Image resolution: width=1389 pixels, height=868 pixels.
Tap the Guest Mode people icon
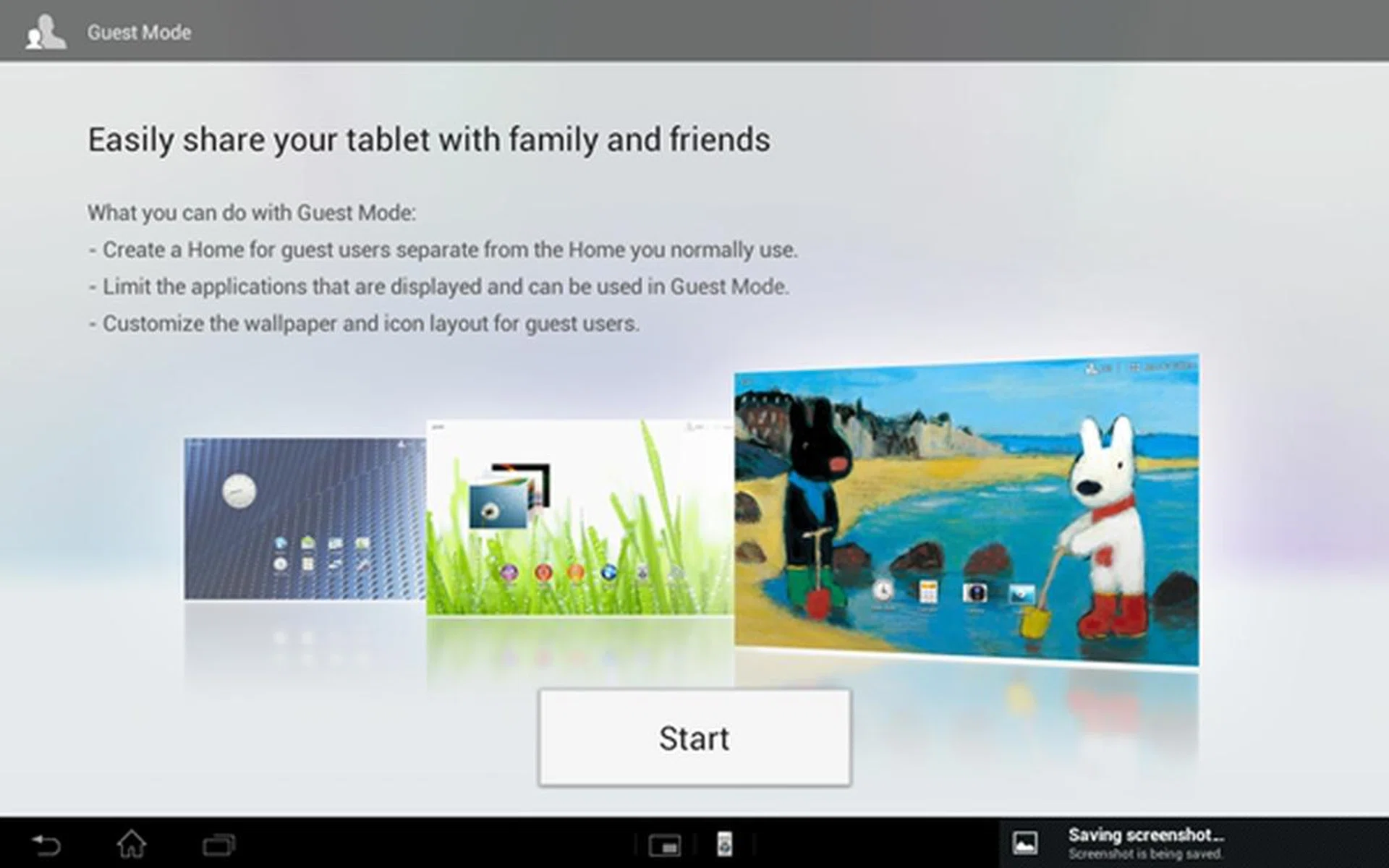coord(46,33)
